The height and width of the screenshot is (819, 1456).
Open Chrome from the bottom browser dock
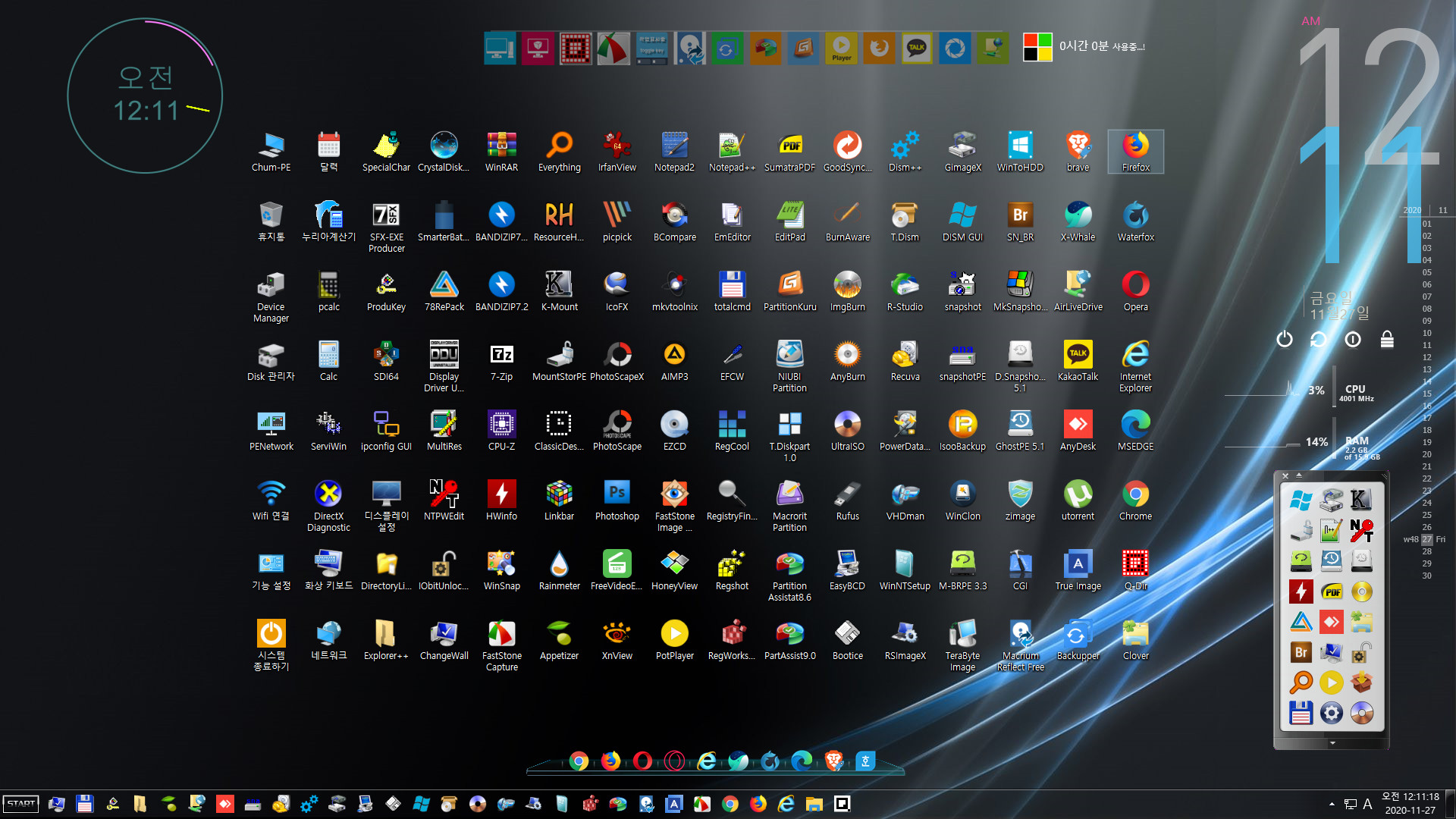[579, 761]
